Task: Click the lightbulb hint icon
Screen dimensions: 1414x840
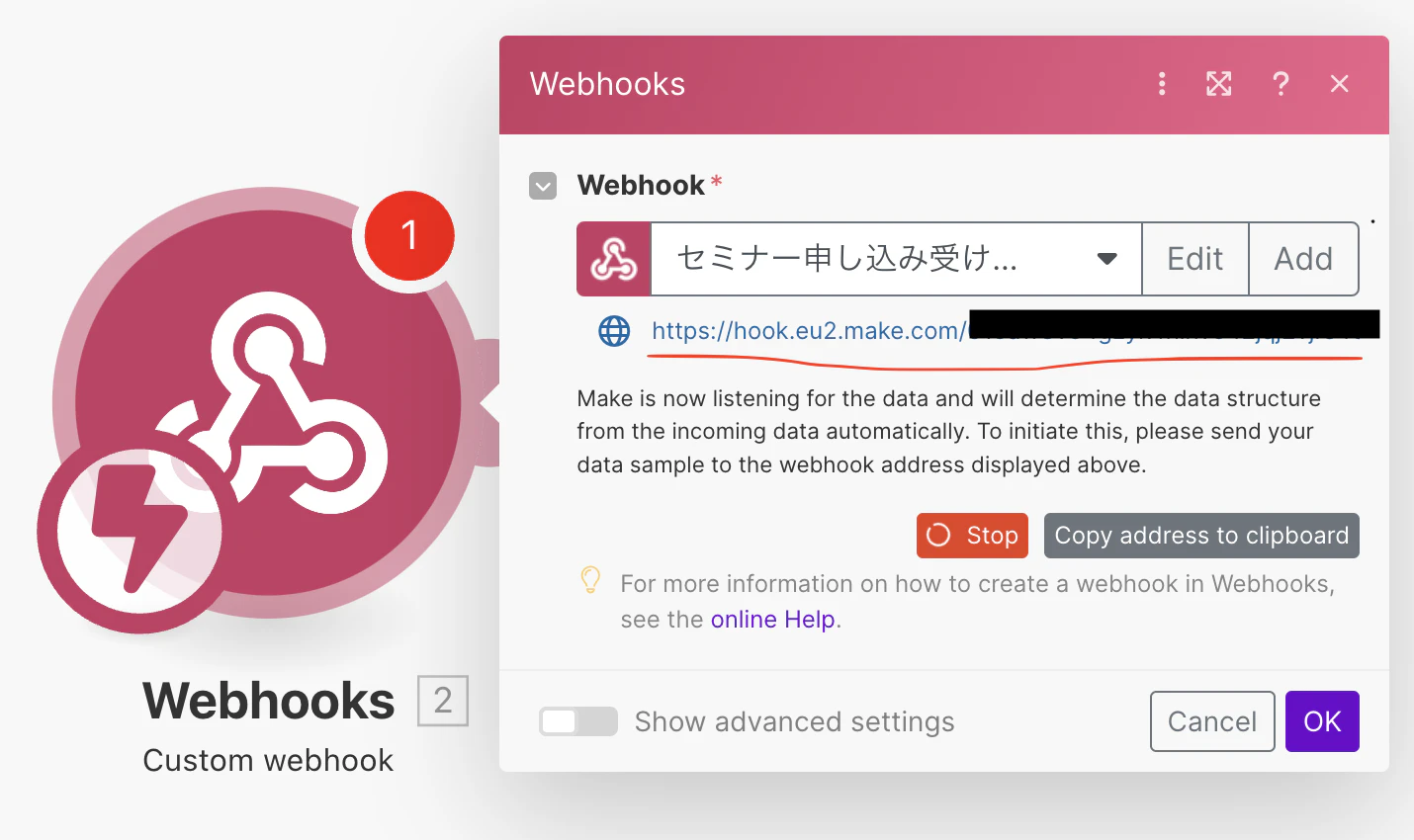Action: tap(590, 580)
